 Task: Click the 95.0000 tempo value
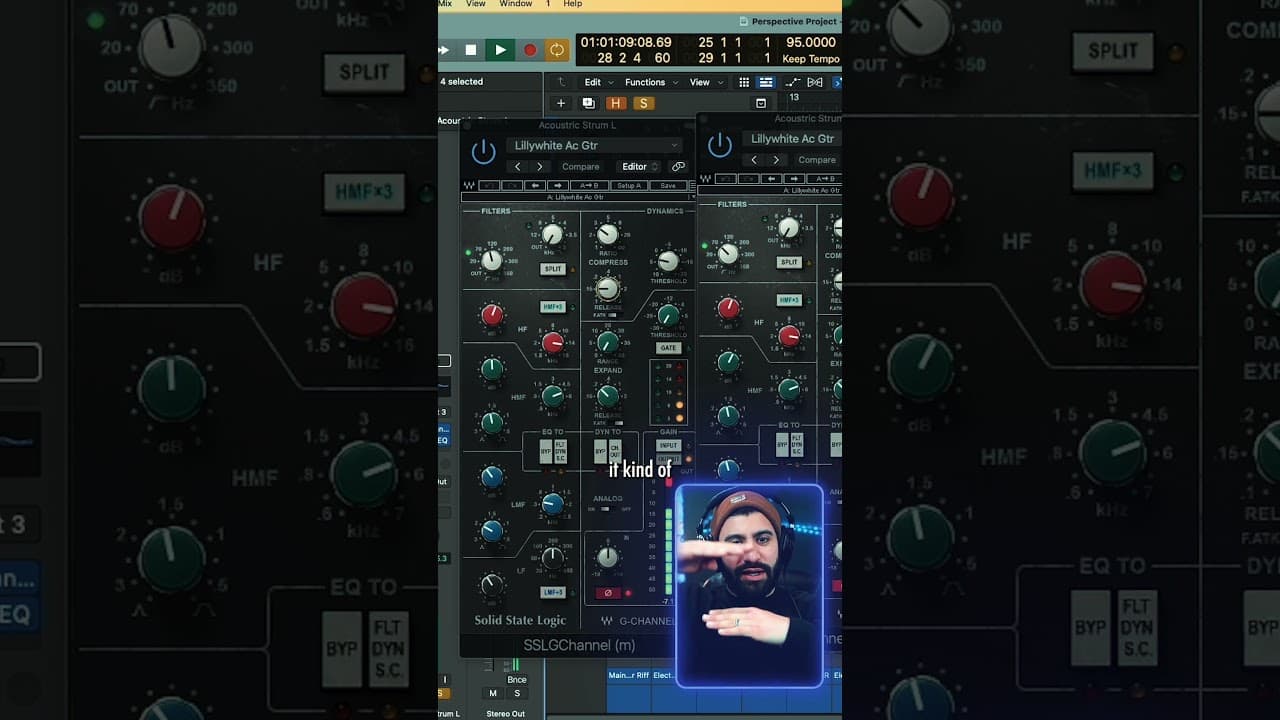[810, 42]
